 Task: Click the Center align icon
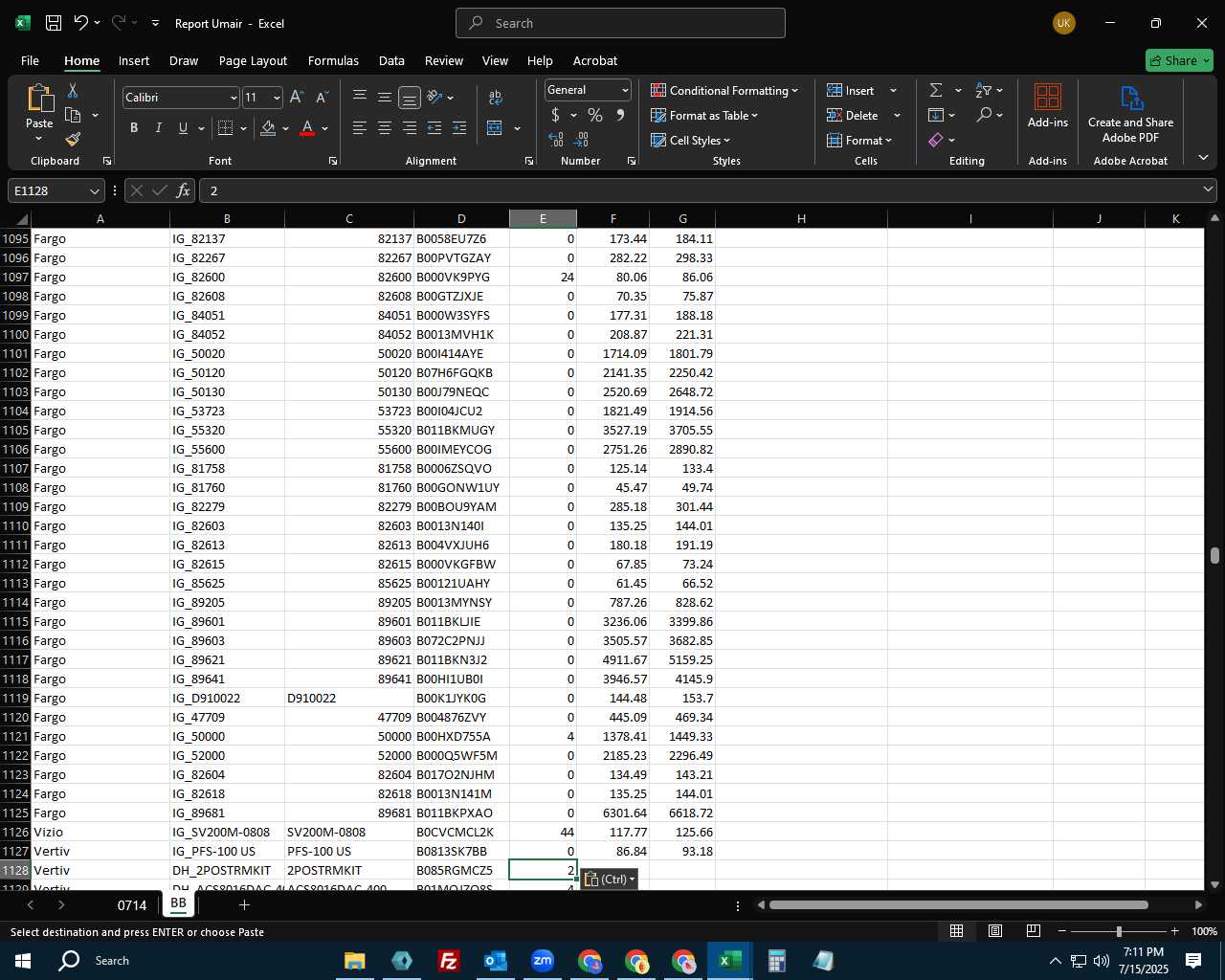click(x=385, y=128)
